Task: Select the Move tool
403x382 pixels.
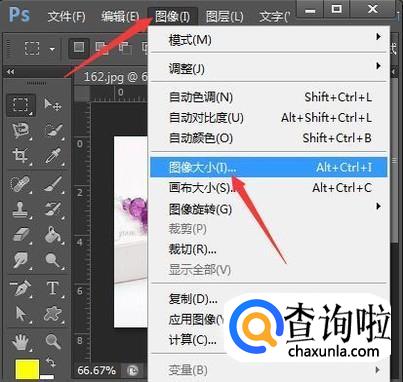Action: 52,105
